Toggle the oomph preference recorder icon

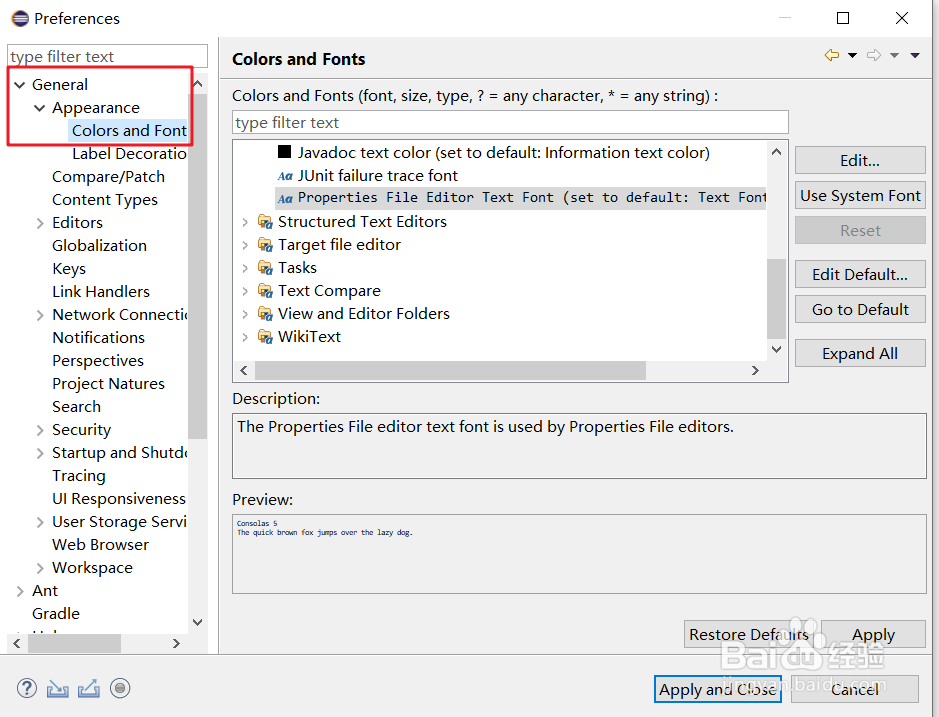(x=120, y=688)
